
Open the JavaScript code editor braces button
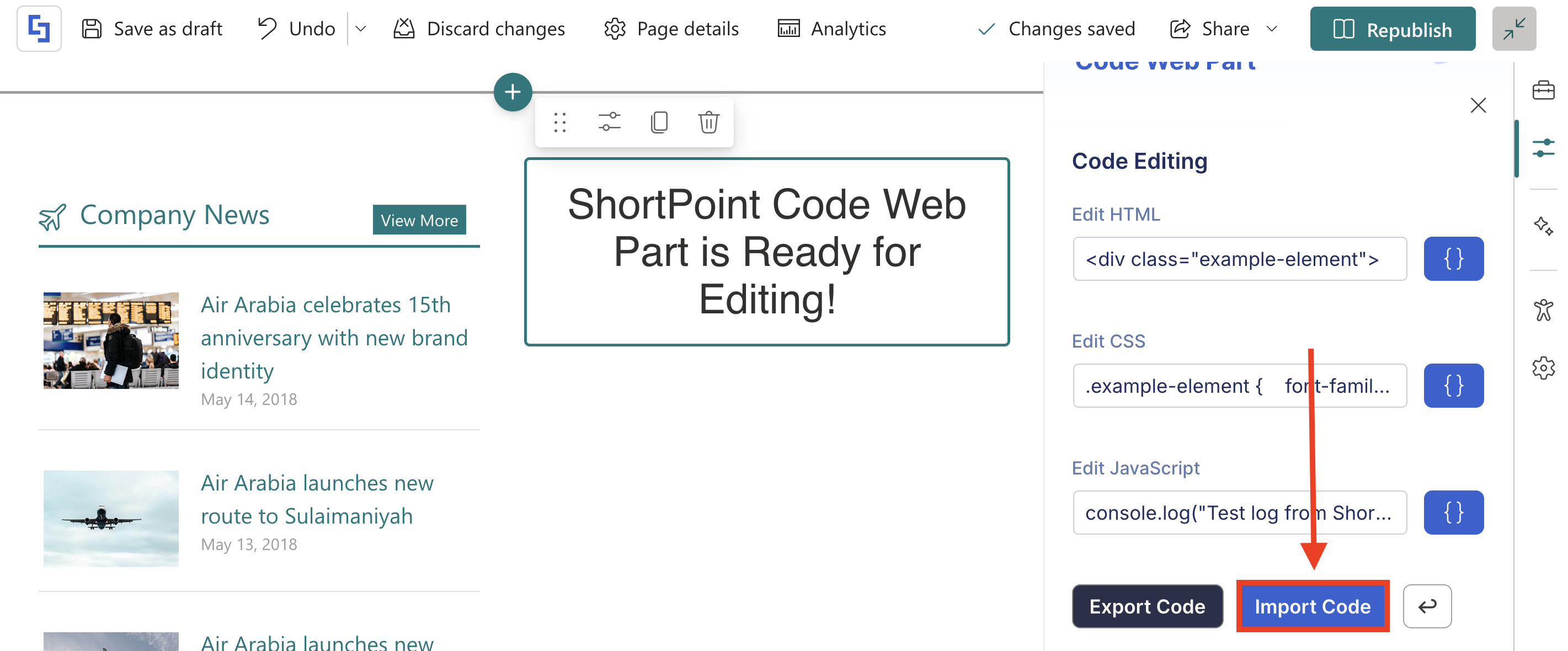pos(1453,513)
